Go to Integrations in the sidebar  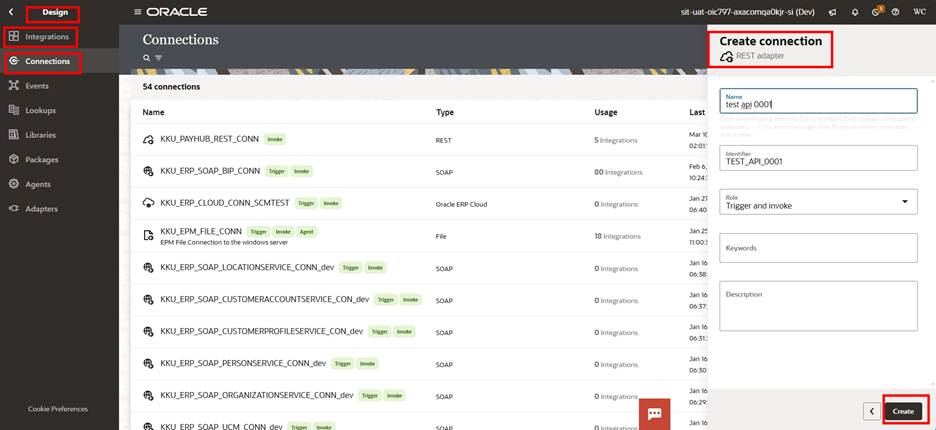click(x=47, y=36)
